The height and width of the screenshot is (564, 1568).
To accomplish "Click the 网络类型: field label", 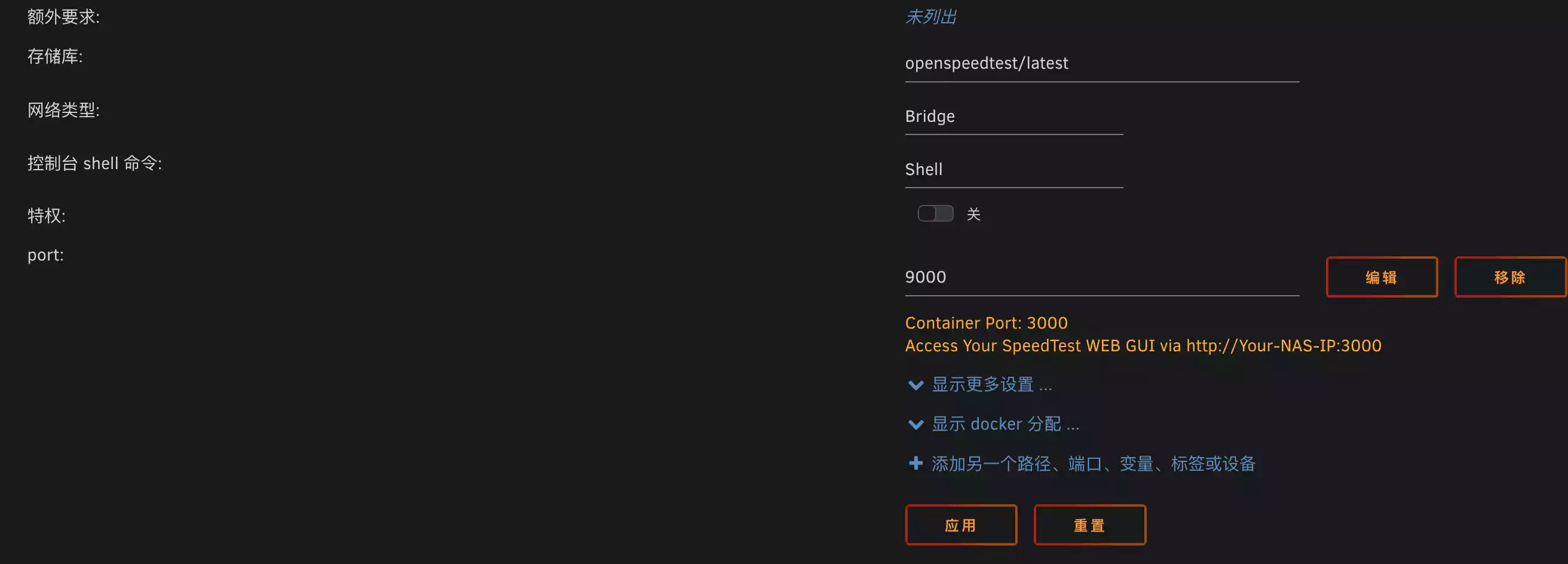I will pyautogui.click(x=63, y=110).
